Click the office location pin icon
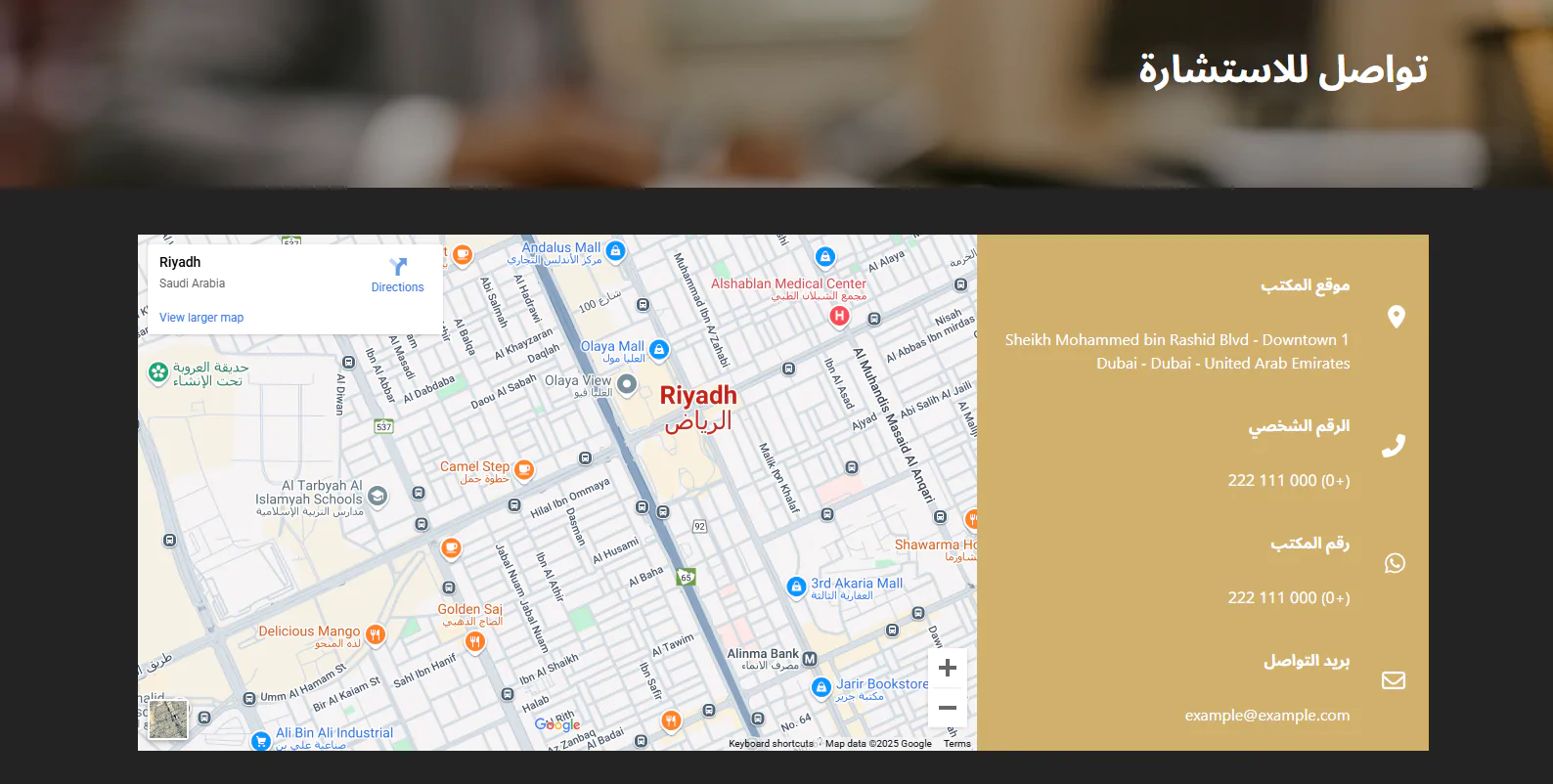The image size is (1553, 784). [x=1397, y=317]
